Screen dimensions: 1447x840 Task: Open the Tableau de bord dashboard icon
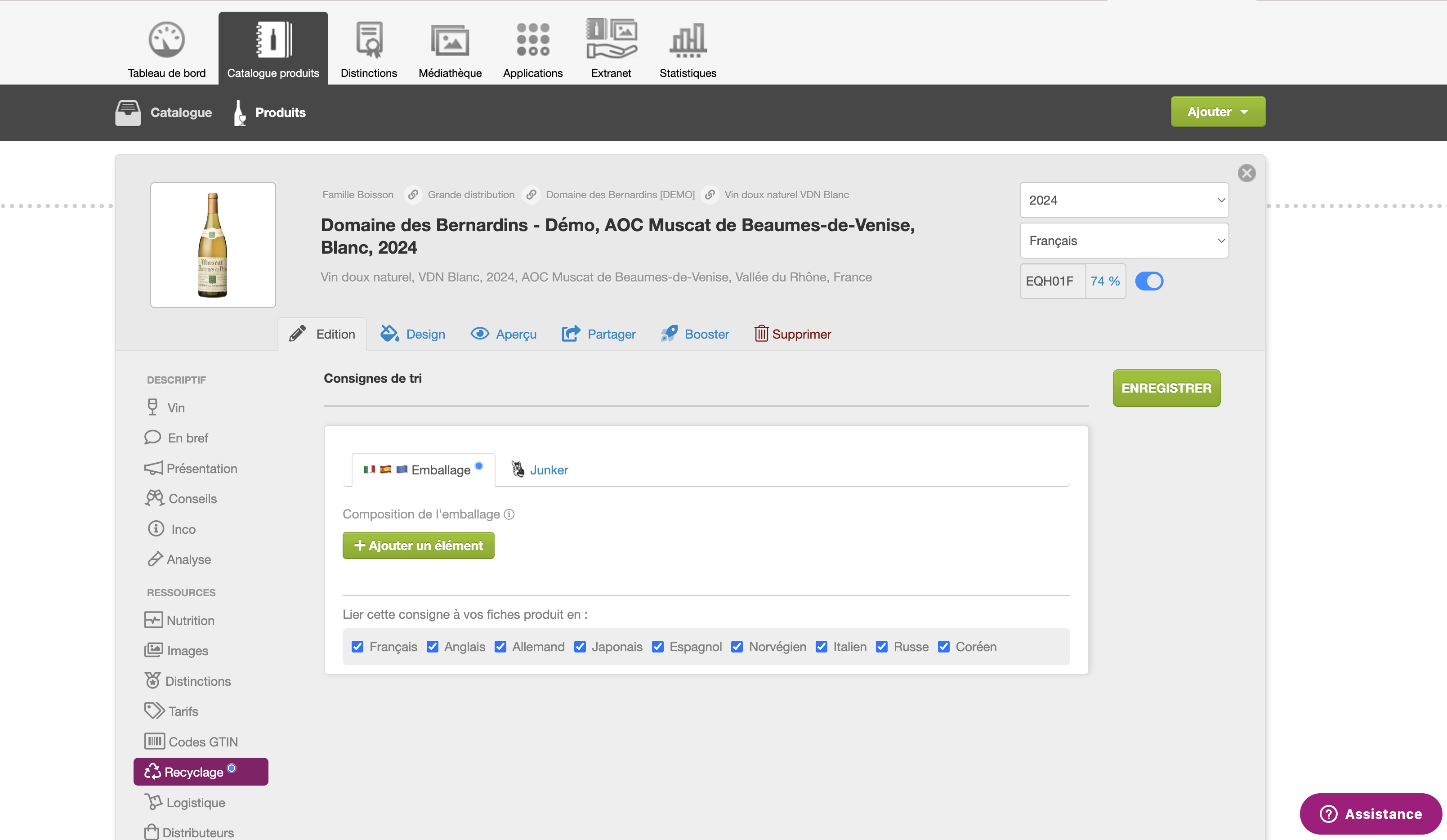coord(166,40)
